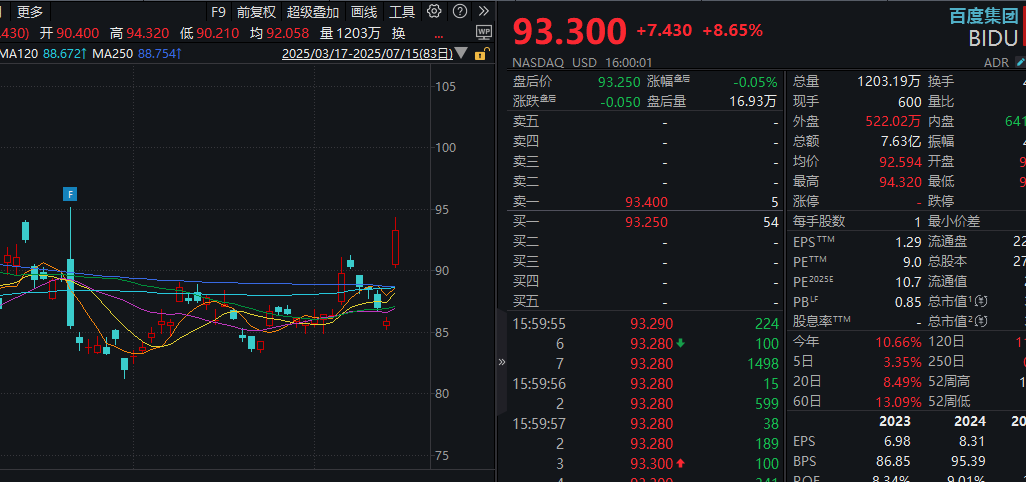Click the 卖一 ask price 93.400
The height and width of the screenshot is (482, 1026).
tap(646, 202)
